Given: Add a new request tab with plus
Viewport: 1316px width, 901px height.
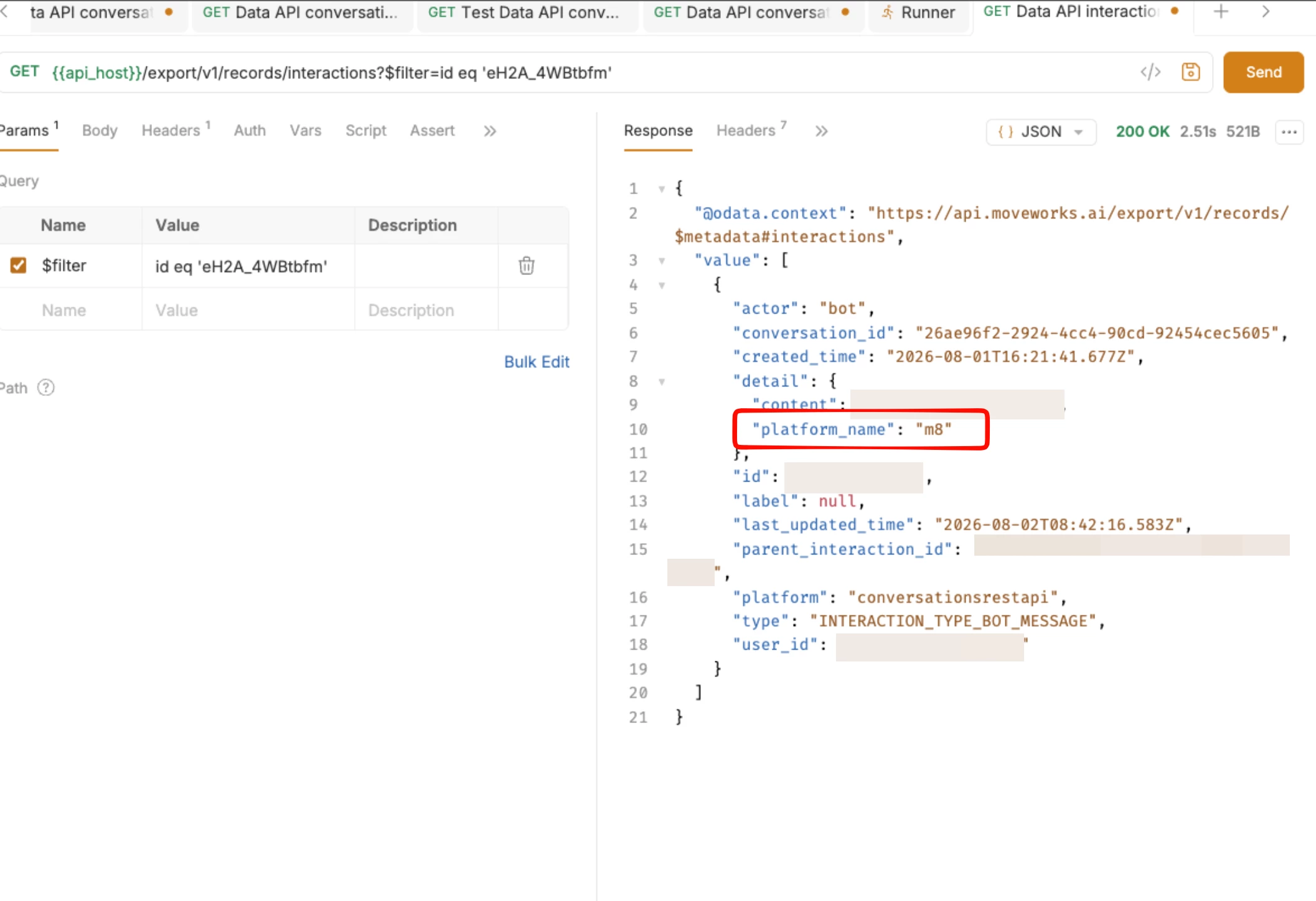Looking at the screenshot, I should pyautogui.click(x=1221, y=12).
